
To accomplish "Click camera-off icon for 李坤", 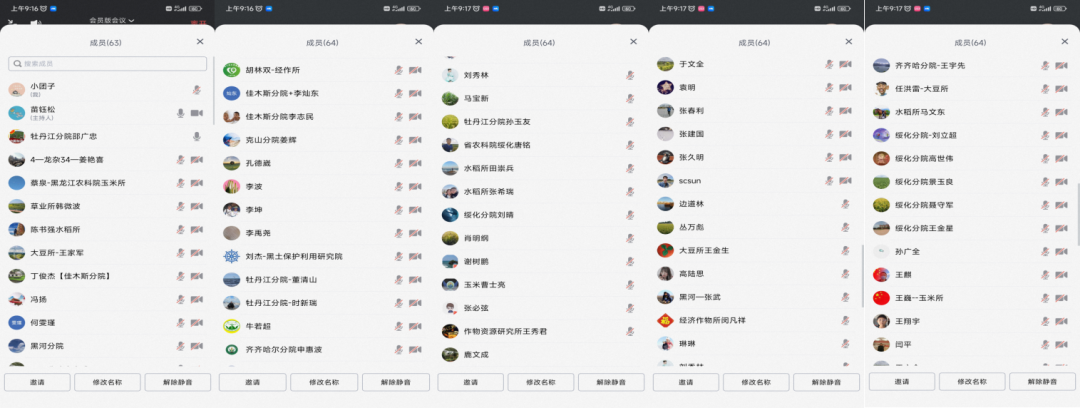I will [415, 210].
